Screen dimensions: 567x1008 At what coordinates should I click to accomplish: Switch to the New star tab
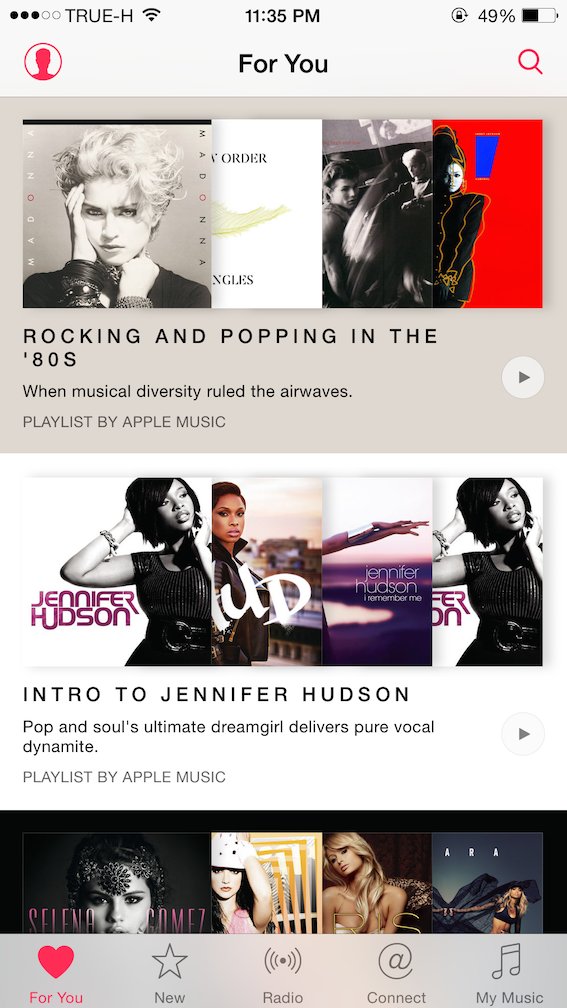pyautogui.click(x=170, y=973)
